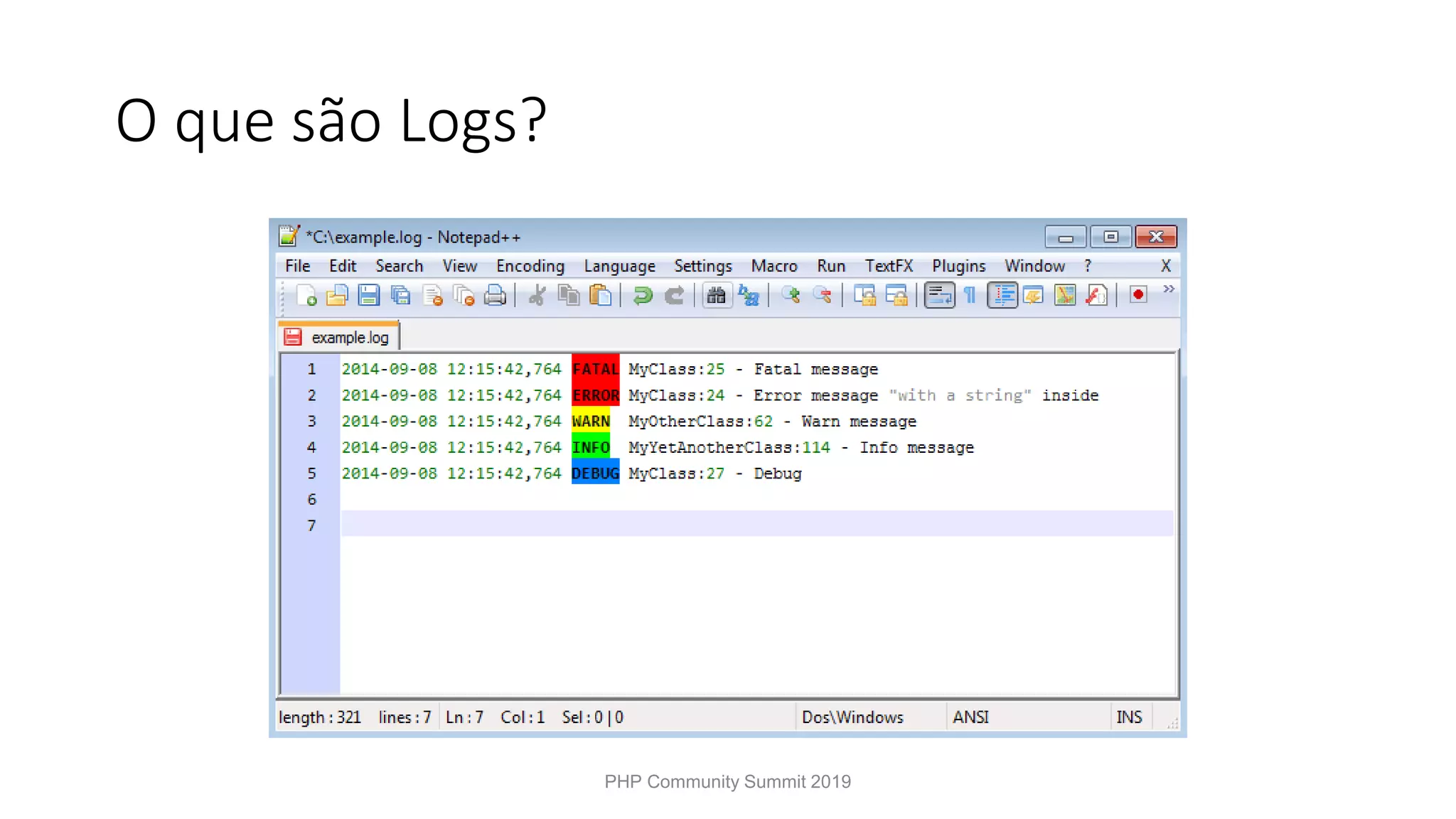Screen dimensions: 1456x819
Task: Redo action with gray arrow
Action: pos(674,295)
